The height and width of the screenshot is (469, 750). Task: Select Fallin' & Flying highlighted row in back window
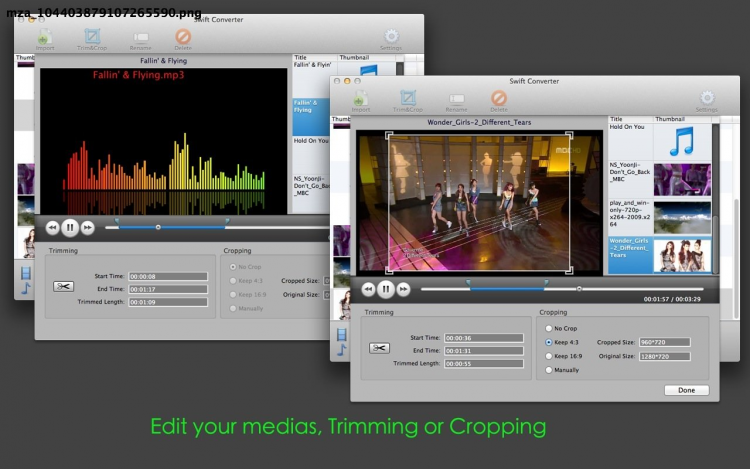coord(311,117)
